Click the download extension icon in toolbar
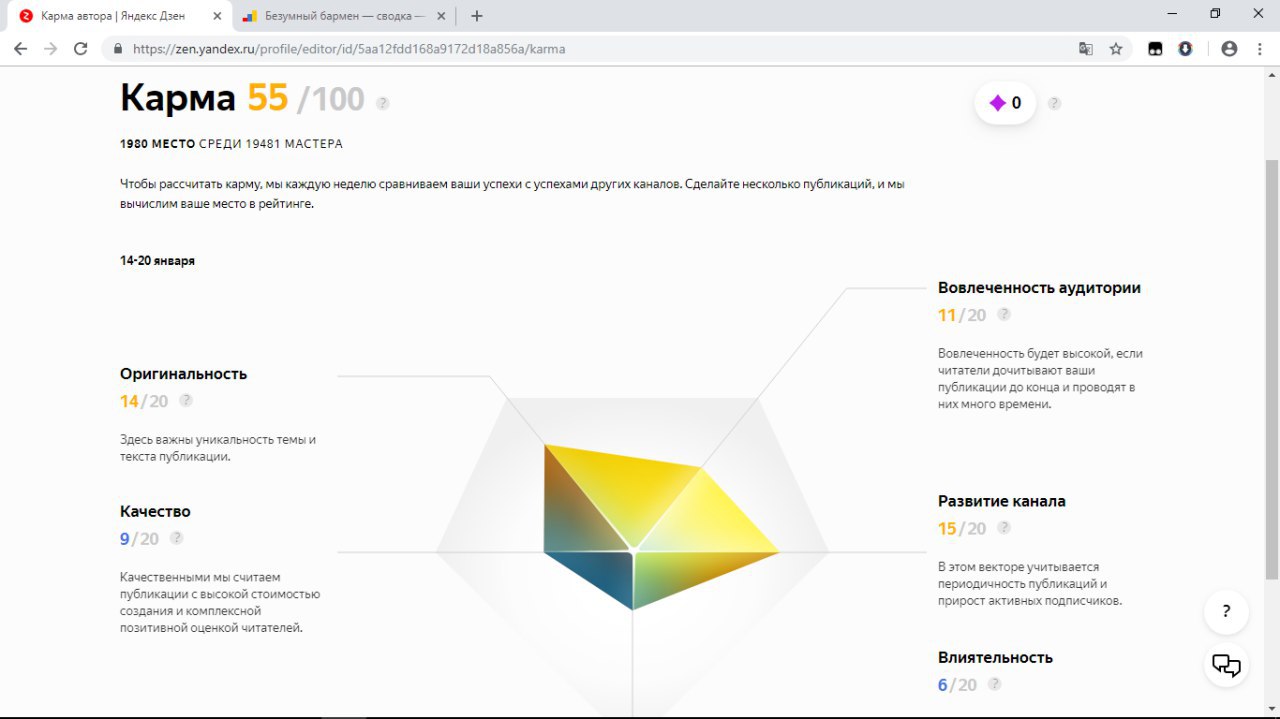1280x719 pixels. coord(1186,48)
